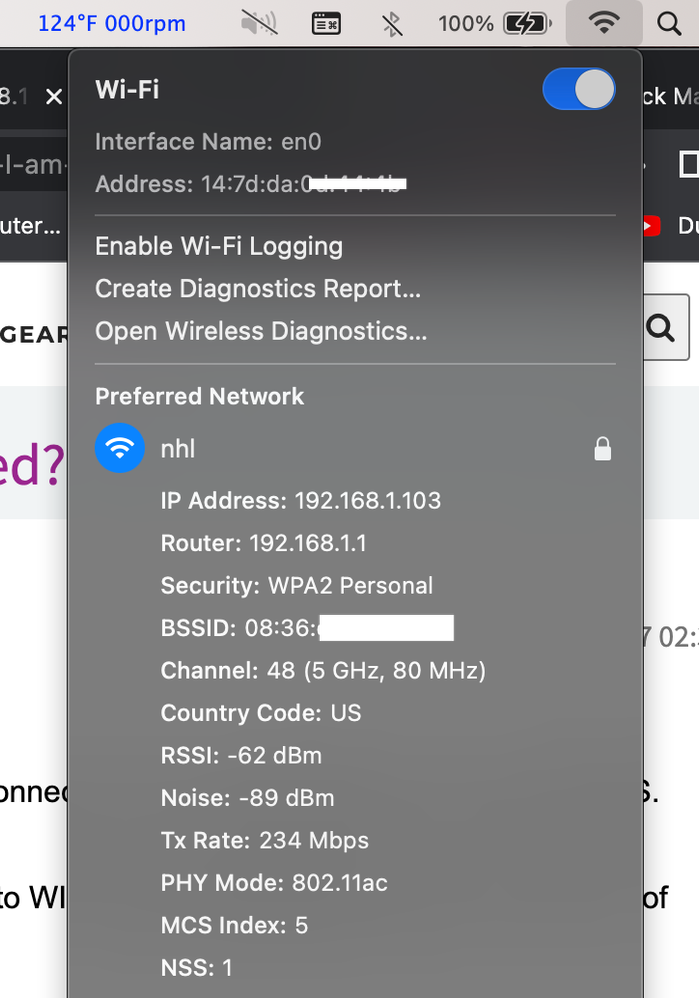The image size is (699, 998).
Task: Open Spotlight search from menu bar
Action: click(669, 23)
